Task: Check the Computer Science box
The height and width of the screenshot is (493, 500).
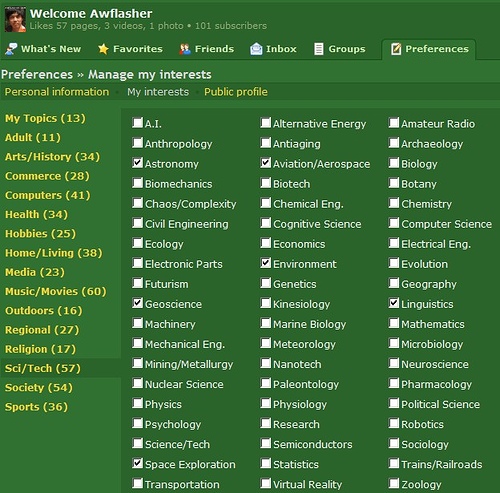Action: [394, 223]
